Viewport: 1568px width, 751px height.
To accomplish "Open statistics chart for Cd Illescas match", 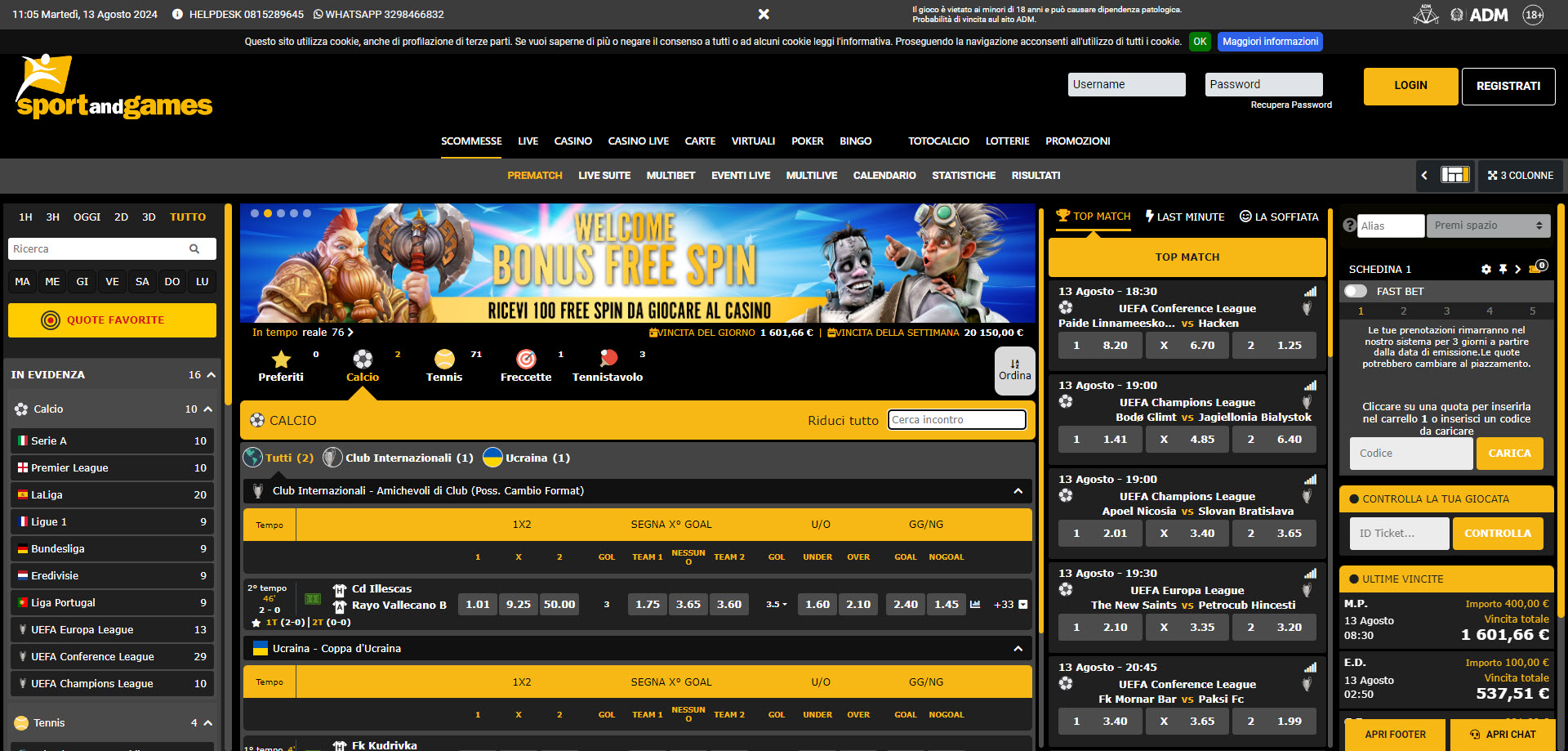I will click(x=975, y=605).
